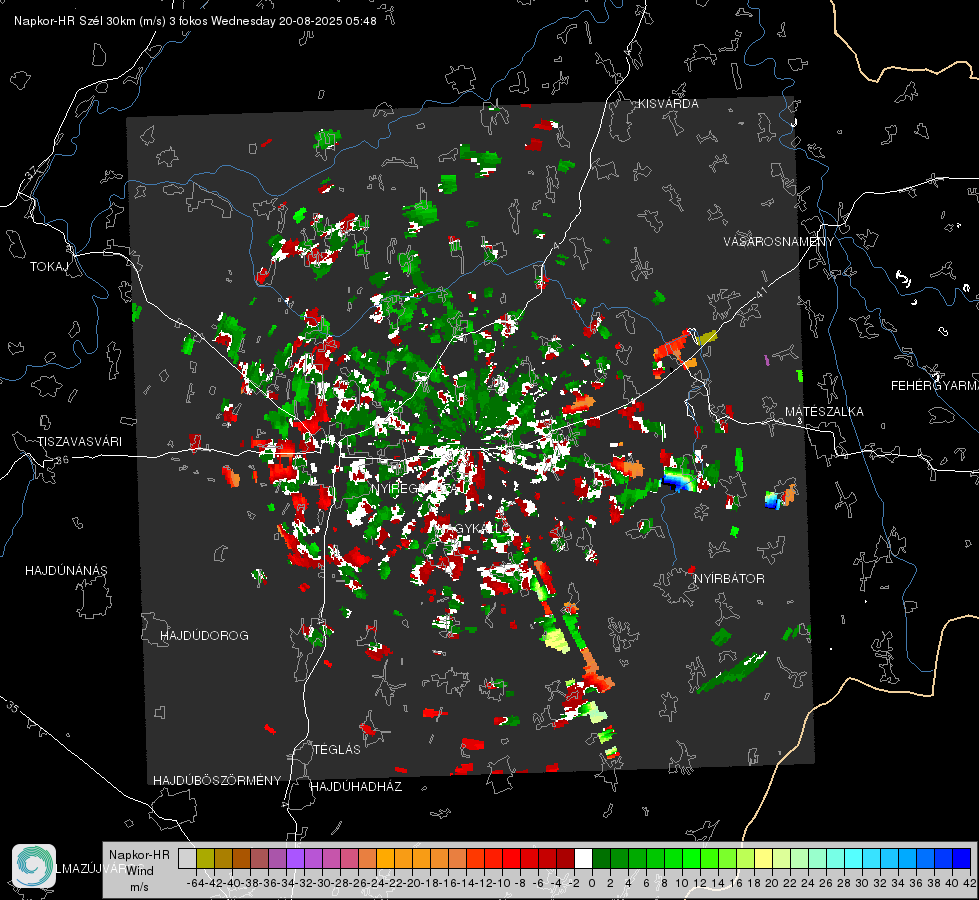Click road number 36 near Tiszavasvári
Viewport: 979px width, 900px height.
tap(62, 460)
